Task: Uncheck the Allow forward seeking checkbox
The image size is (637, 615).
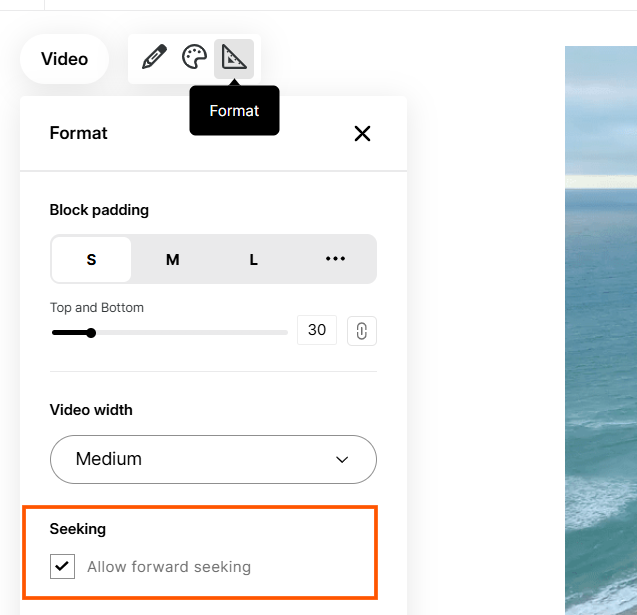Action: (x=62, y=567)
